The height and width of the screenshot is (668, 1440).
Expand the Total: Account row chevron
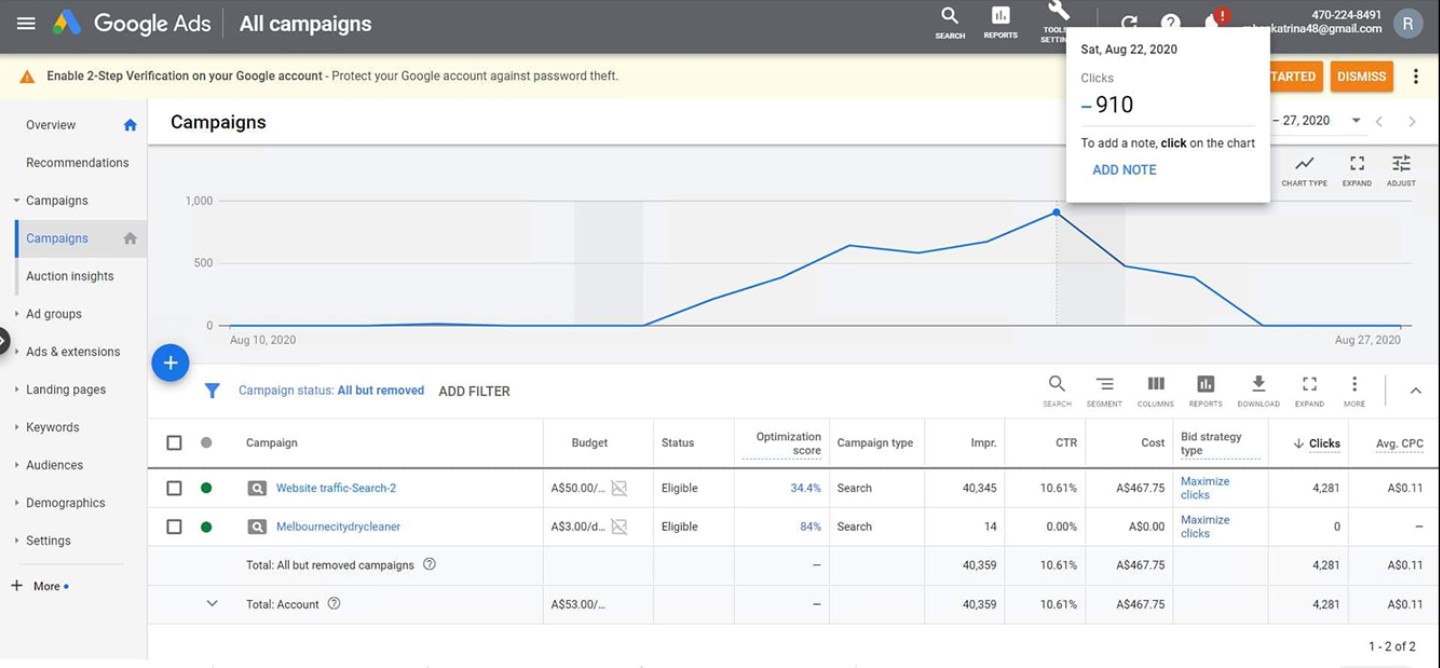coord(212,604)
